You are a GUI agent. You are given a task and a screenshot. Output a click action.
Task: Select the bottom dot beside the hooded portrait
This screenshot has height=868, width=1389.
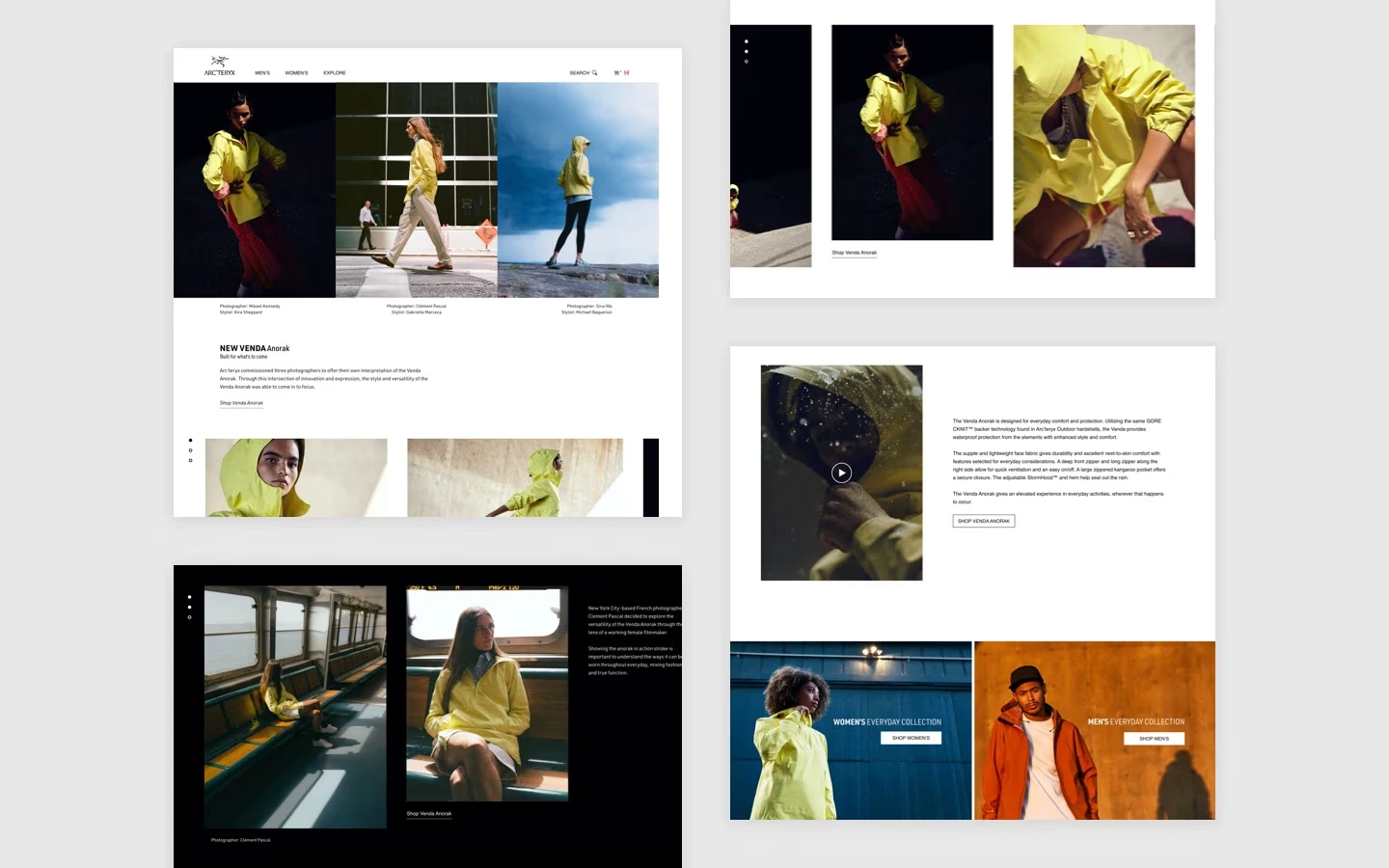[x=190, y=460]
